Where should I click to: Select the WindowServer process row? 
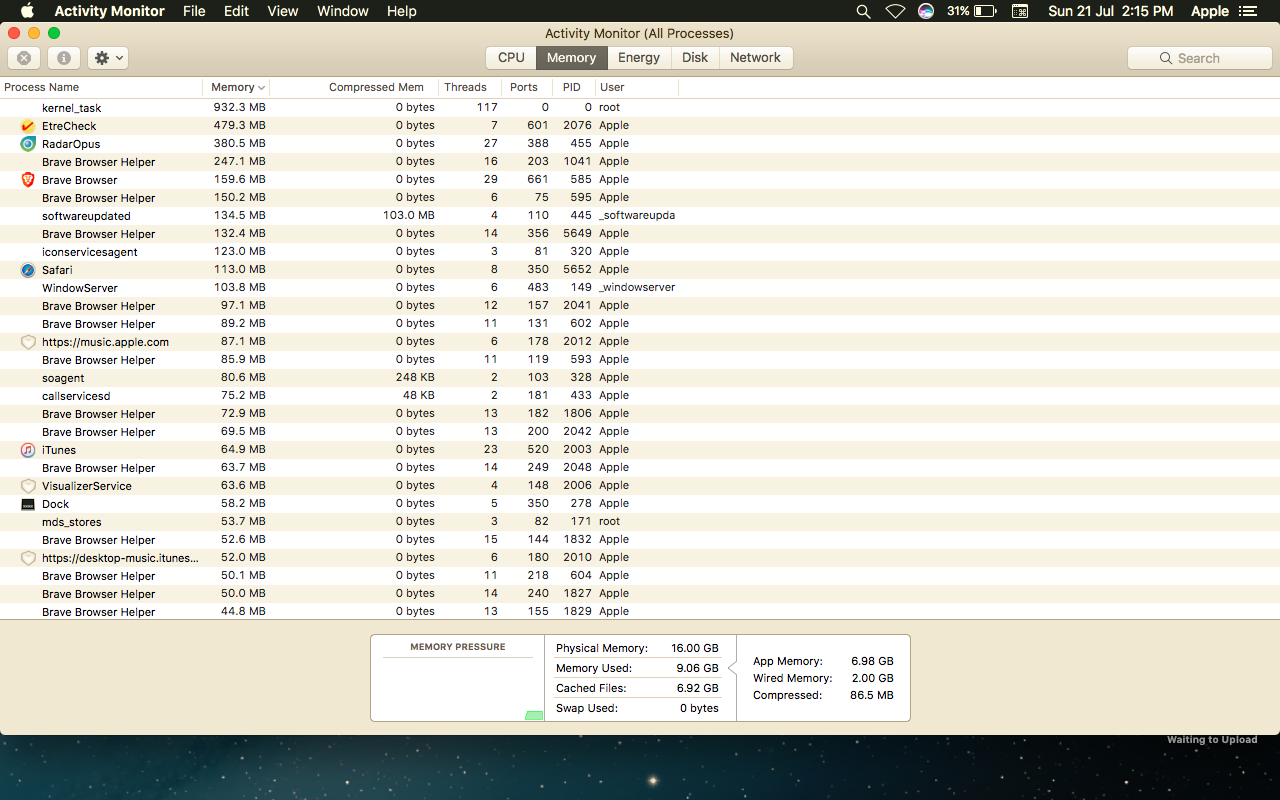(640, 288)
